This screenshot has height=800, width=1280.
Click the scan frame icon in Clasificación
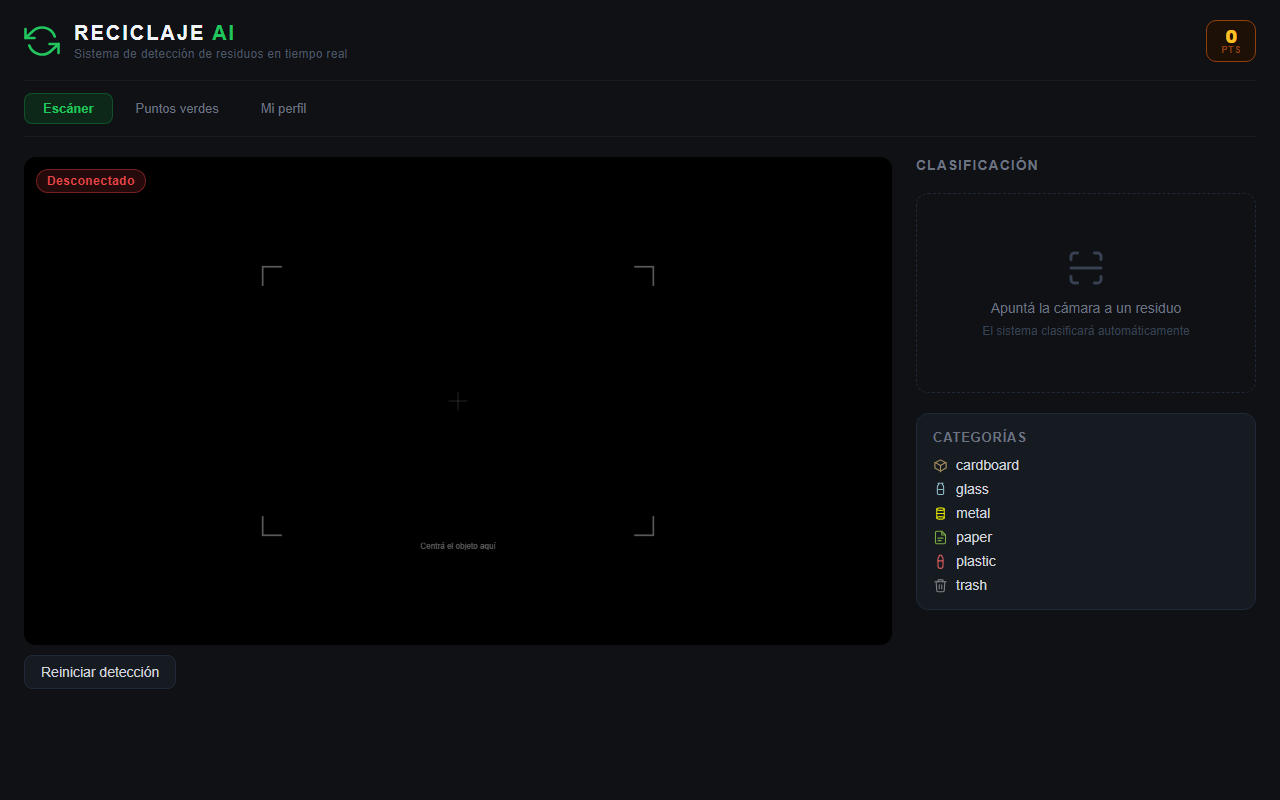tap(1086, 268)
